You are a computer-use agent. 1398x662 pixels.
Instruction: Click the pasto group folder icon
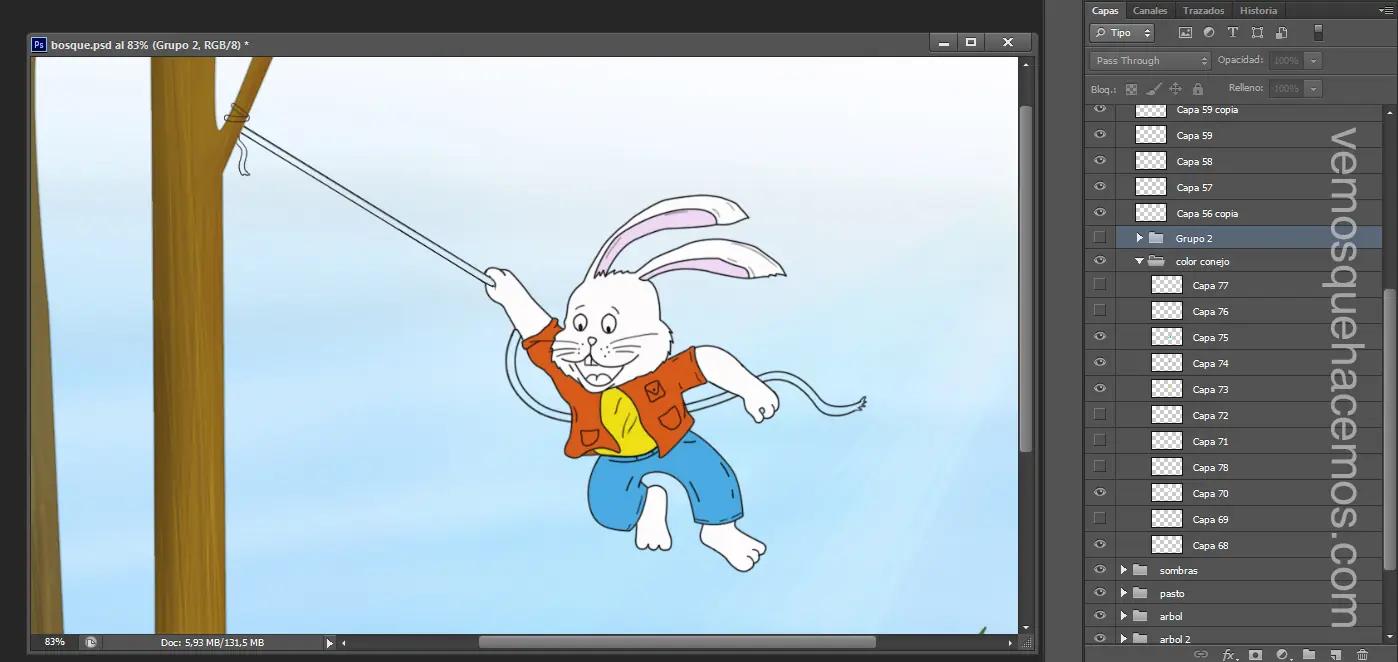(x=1140, y=593)
